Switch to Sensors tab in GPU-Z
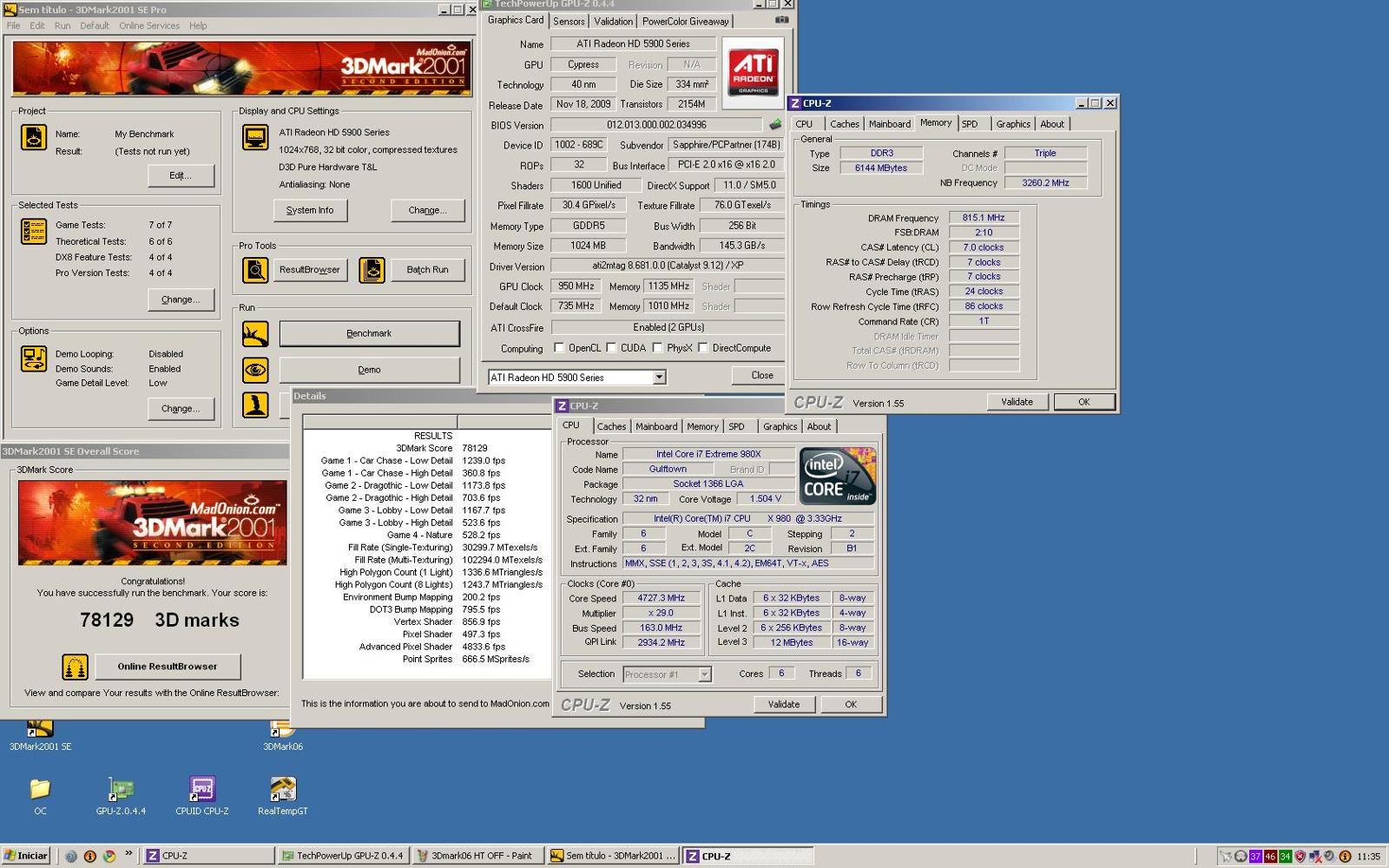This screenshot has height=868, width=1389. (569, 22)
